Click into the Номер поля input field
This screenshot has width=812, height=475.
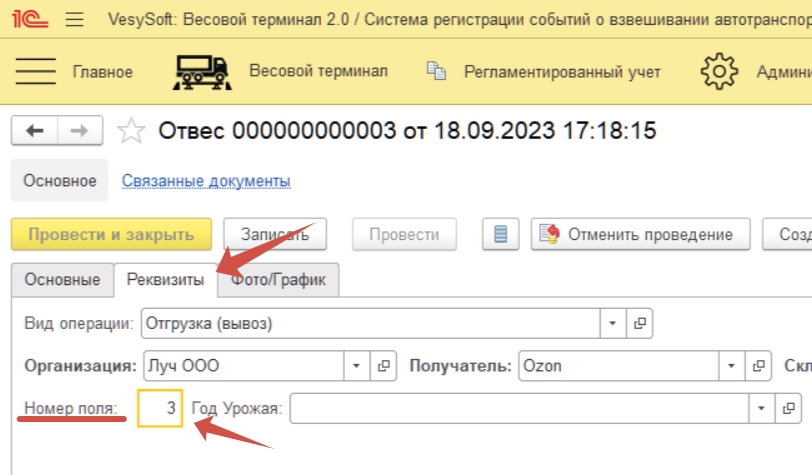coord(160,408)
